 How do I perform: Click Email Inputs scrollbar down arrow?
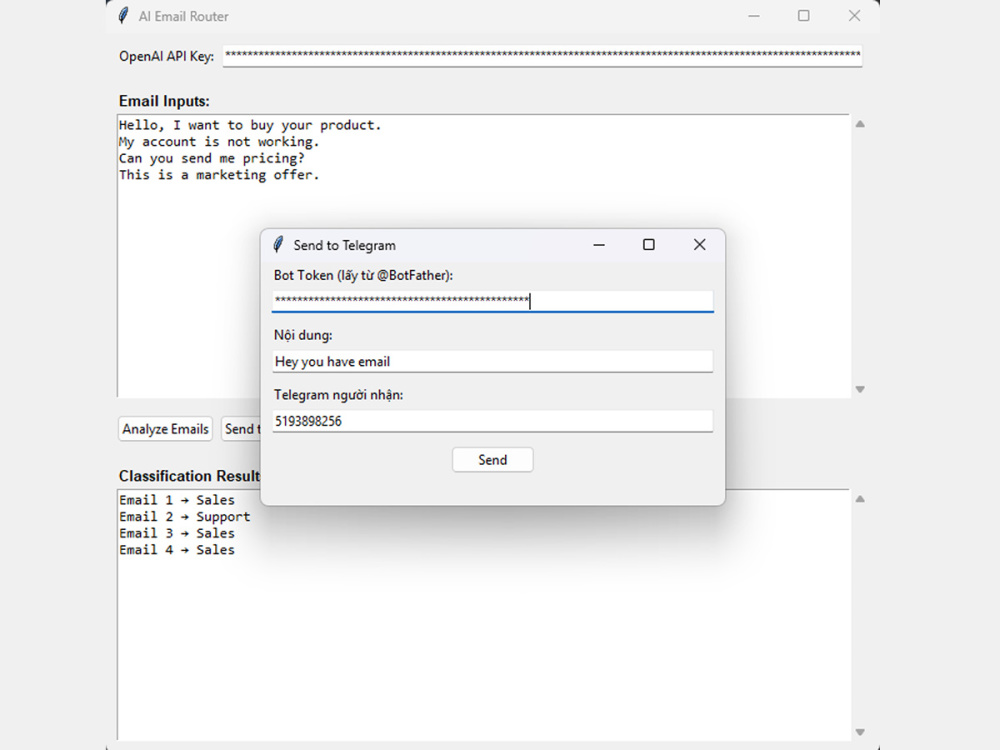pos(860,389)
